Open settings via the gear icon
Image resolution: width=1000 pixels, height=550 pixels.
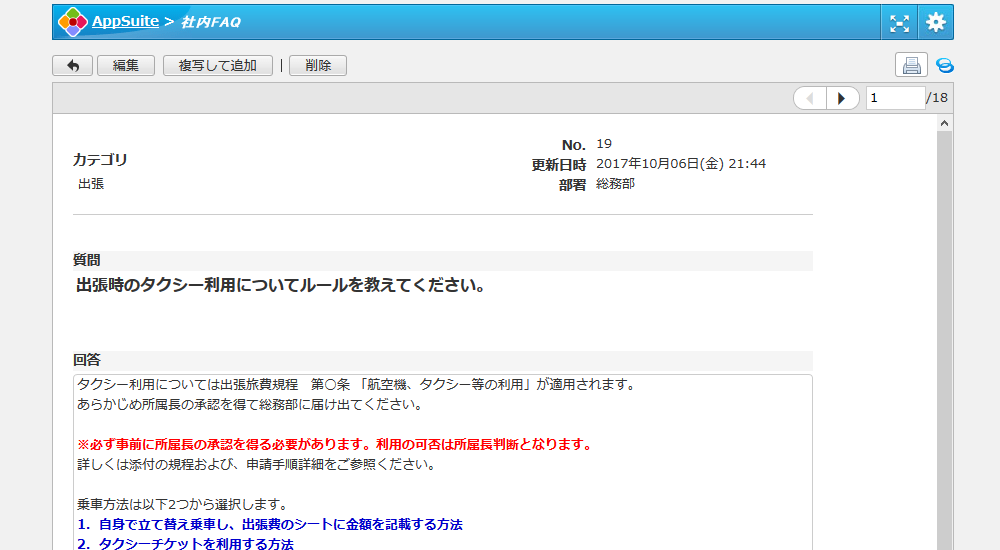tap(935, 22)
